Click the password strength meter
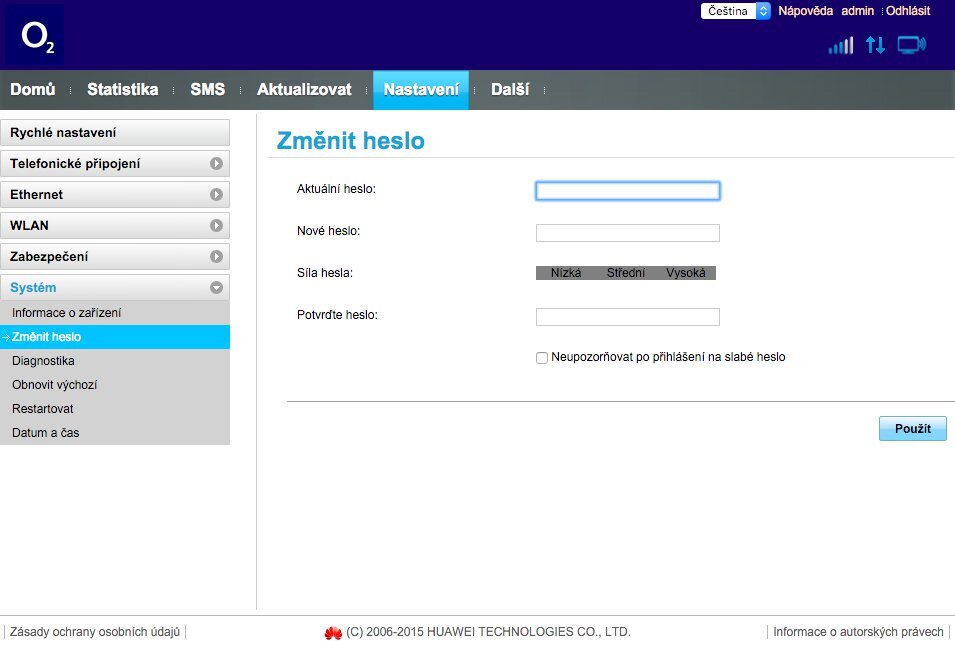Viewport: 955px width, 671px height. pos(626,272)
